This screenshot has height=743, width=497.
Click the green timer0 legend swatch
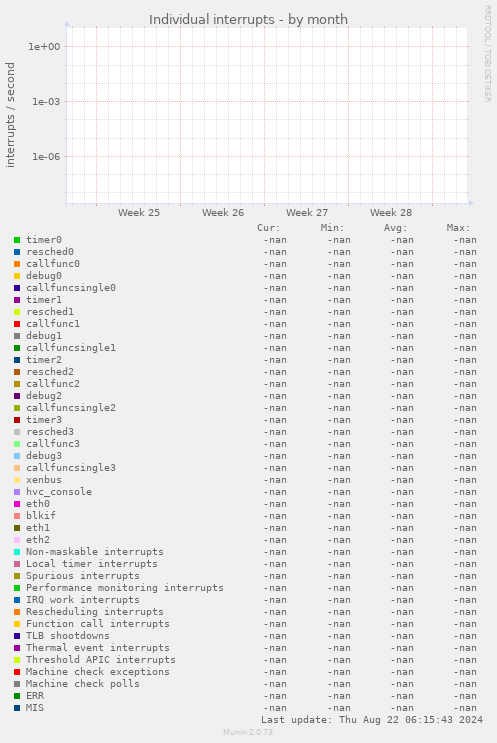(17, 240)
